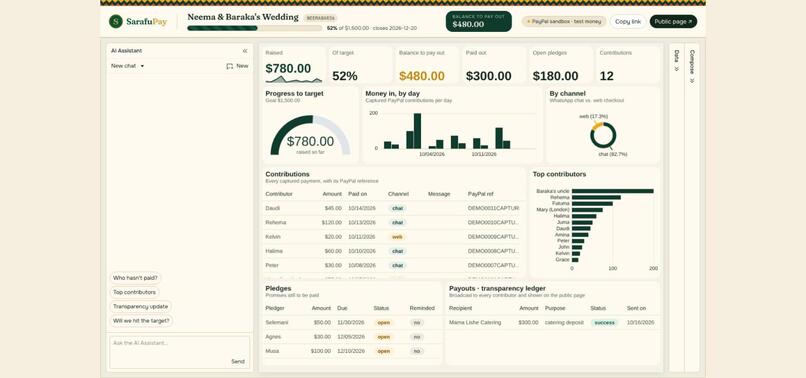Click the Paid out $300.00 card

[x=494, y=65]
